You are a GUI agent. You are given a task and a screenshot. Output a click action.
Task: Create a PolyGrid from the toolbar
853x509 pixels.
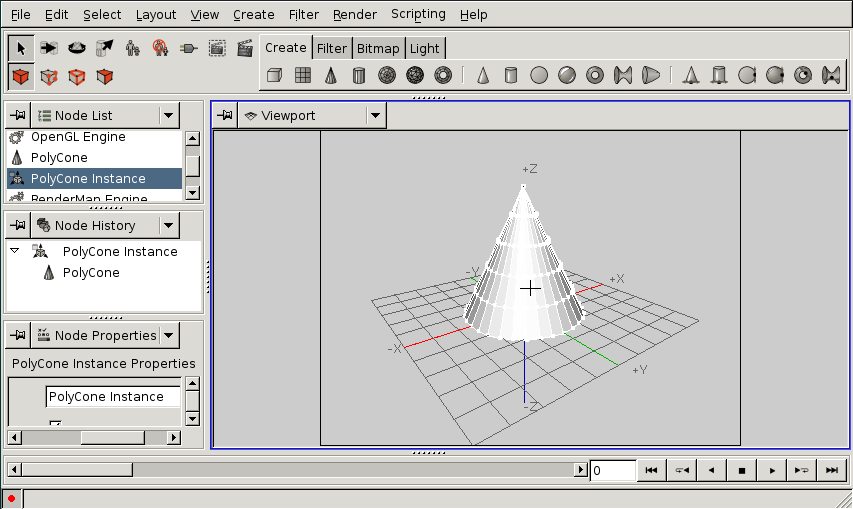click(x=302, y=75)
